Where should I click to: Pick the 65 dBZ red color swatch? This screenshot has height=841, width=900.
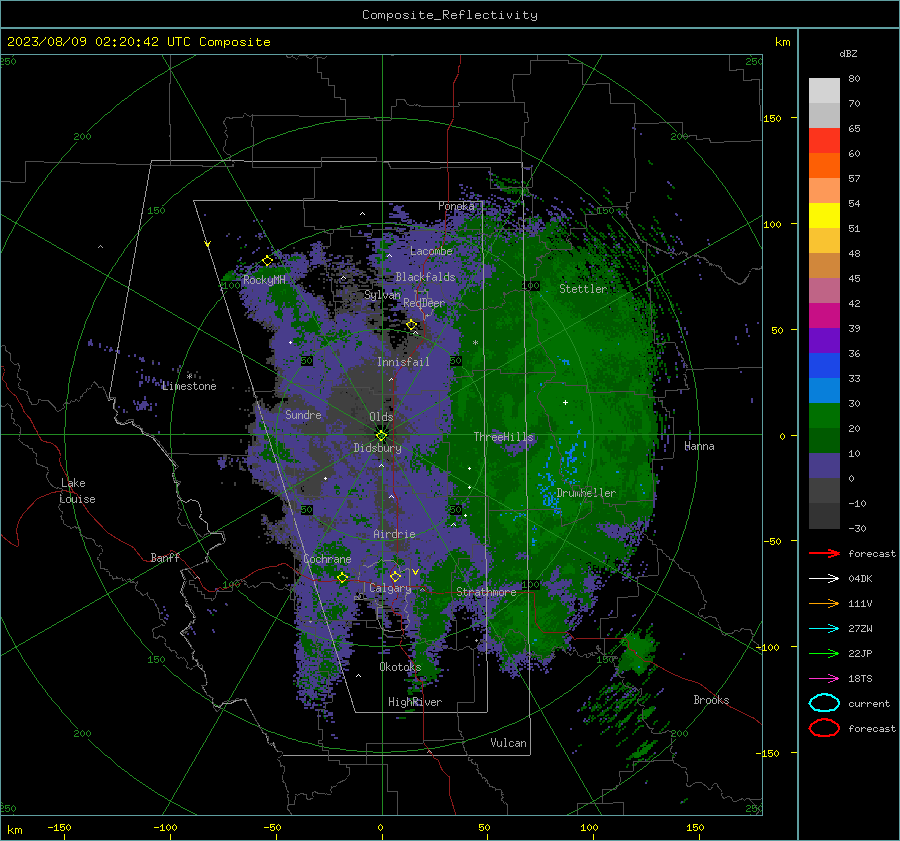(824, 141)
